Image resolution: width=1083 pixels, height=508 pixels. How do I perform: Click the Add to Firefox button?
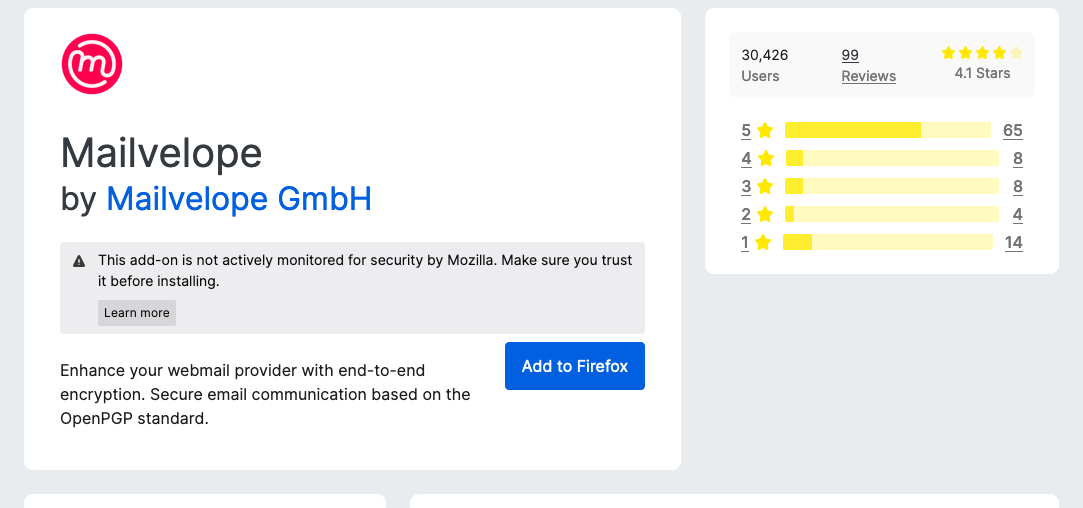(575, 366)
